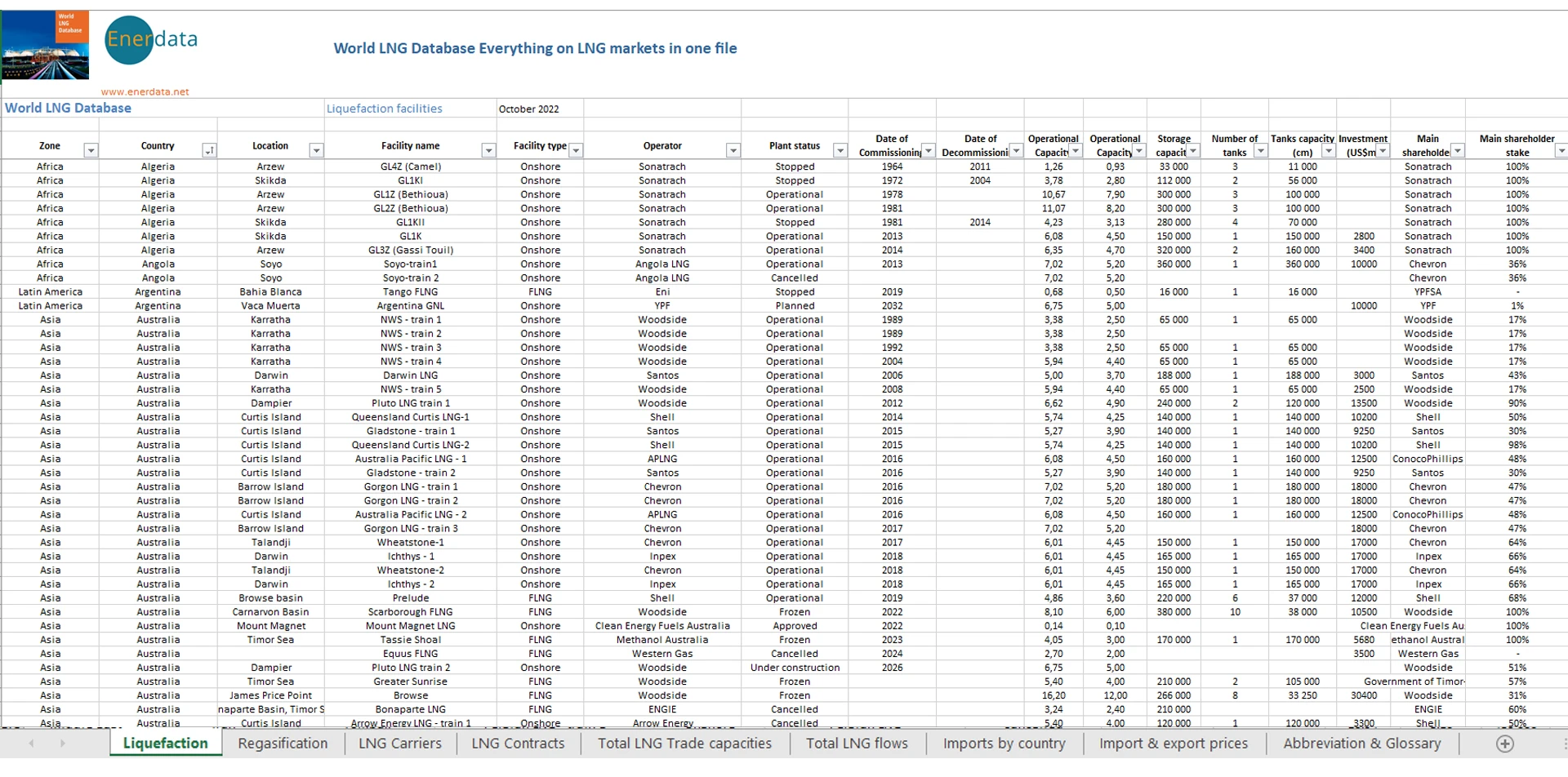
Task: Open the Date of Decommissioning filter dropdown
Action: (1016, 152)
